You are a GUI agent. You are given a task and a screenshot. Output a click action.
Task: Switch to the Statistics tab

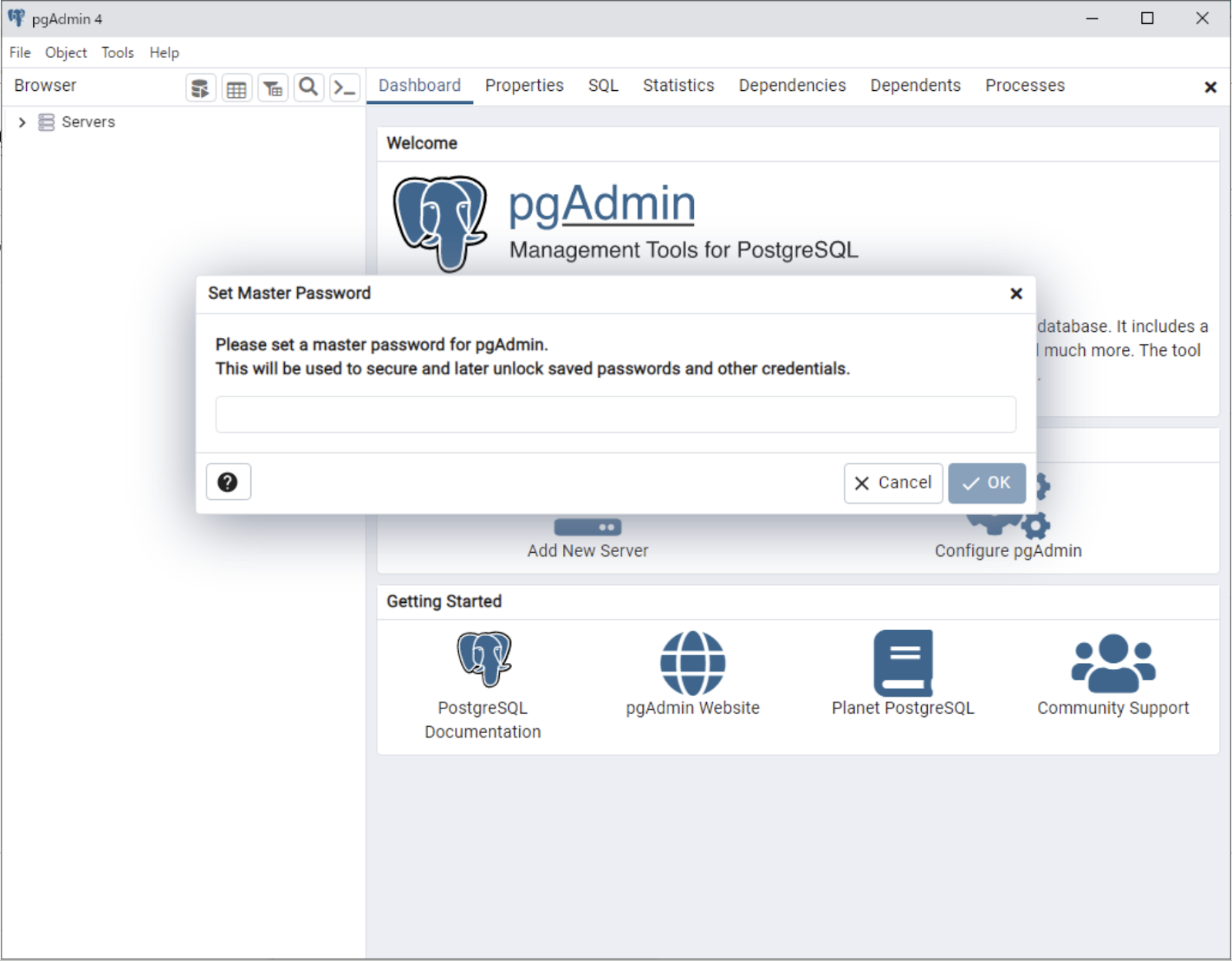678,85
